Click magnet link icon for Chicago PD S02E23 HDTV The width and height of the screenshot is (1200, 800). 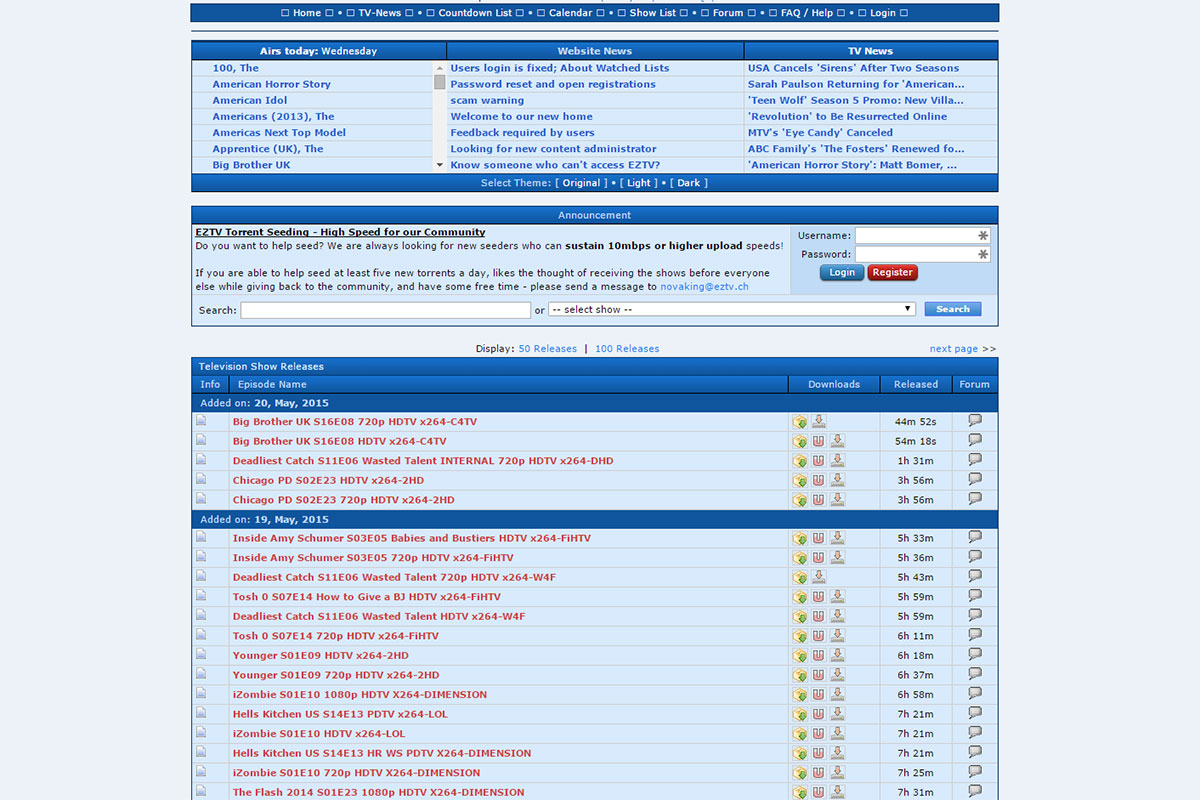(818, 481)
